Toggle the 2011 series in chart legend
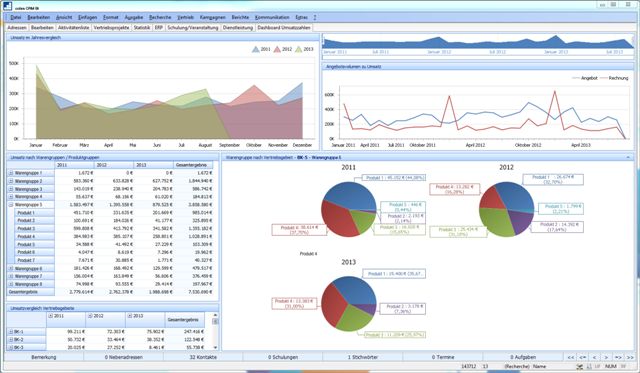 click(x=261, y=49)
